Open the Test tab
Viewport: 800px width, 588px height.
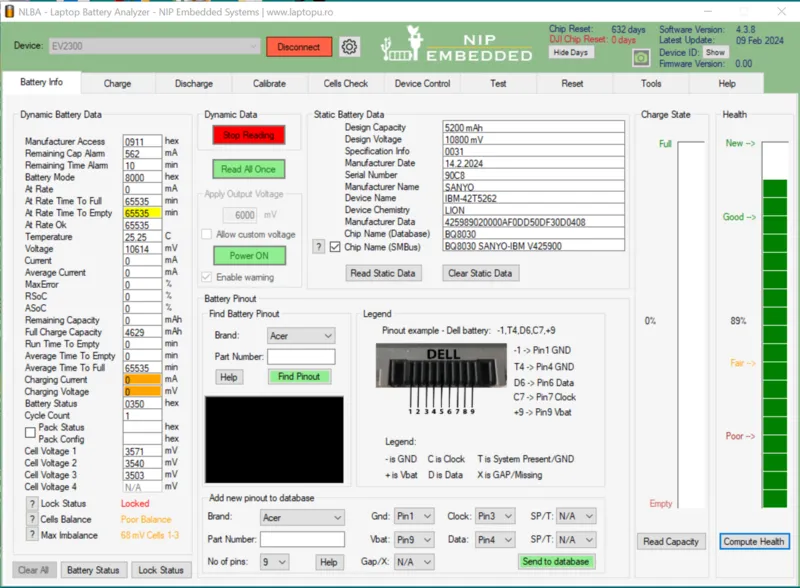[498, 83]
